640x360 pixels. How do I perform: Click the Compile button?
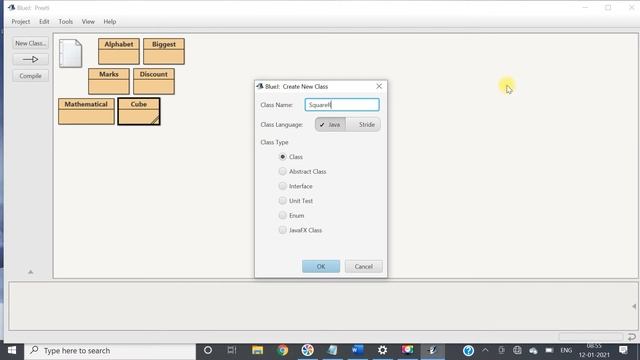tap(30, 76)
